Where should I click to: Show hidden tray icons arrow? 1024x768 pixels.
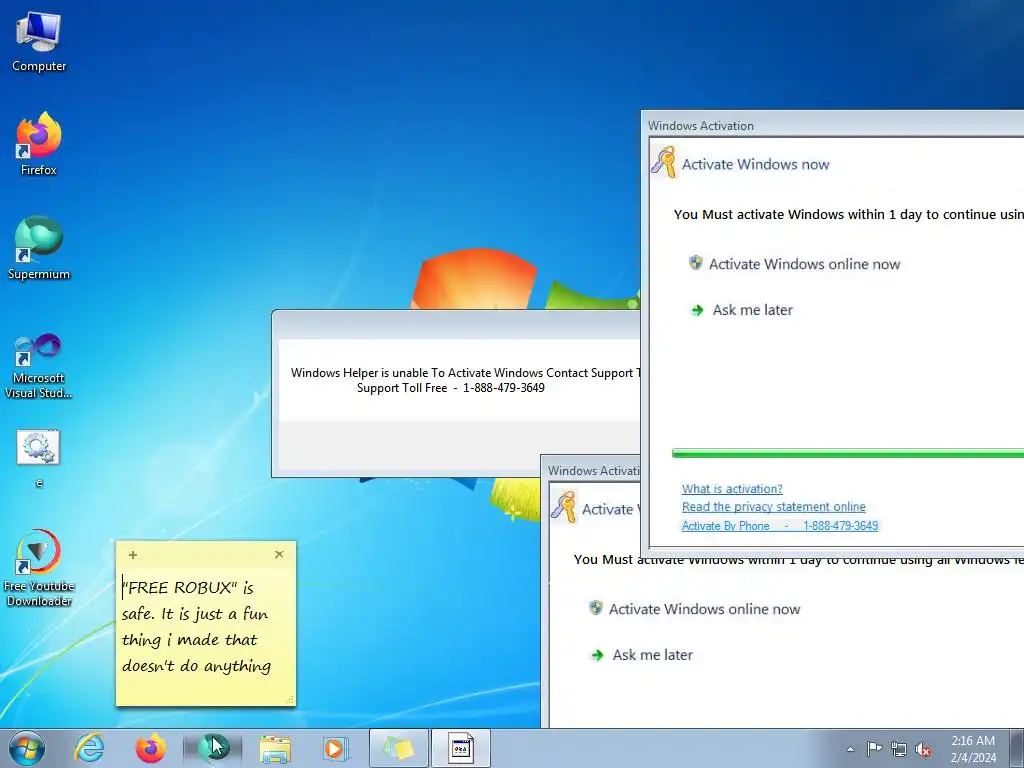pyautogui.click(x=850, y=749)
